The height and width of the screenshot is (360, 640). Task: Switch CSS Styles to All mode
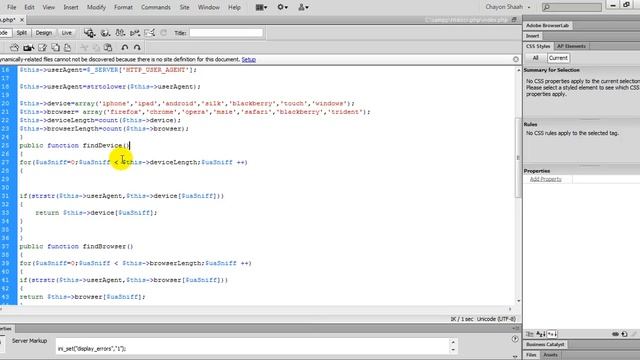pos(536,58)
